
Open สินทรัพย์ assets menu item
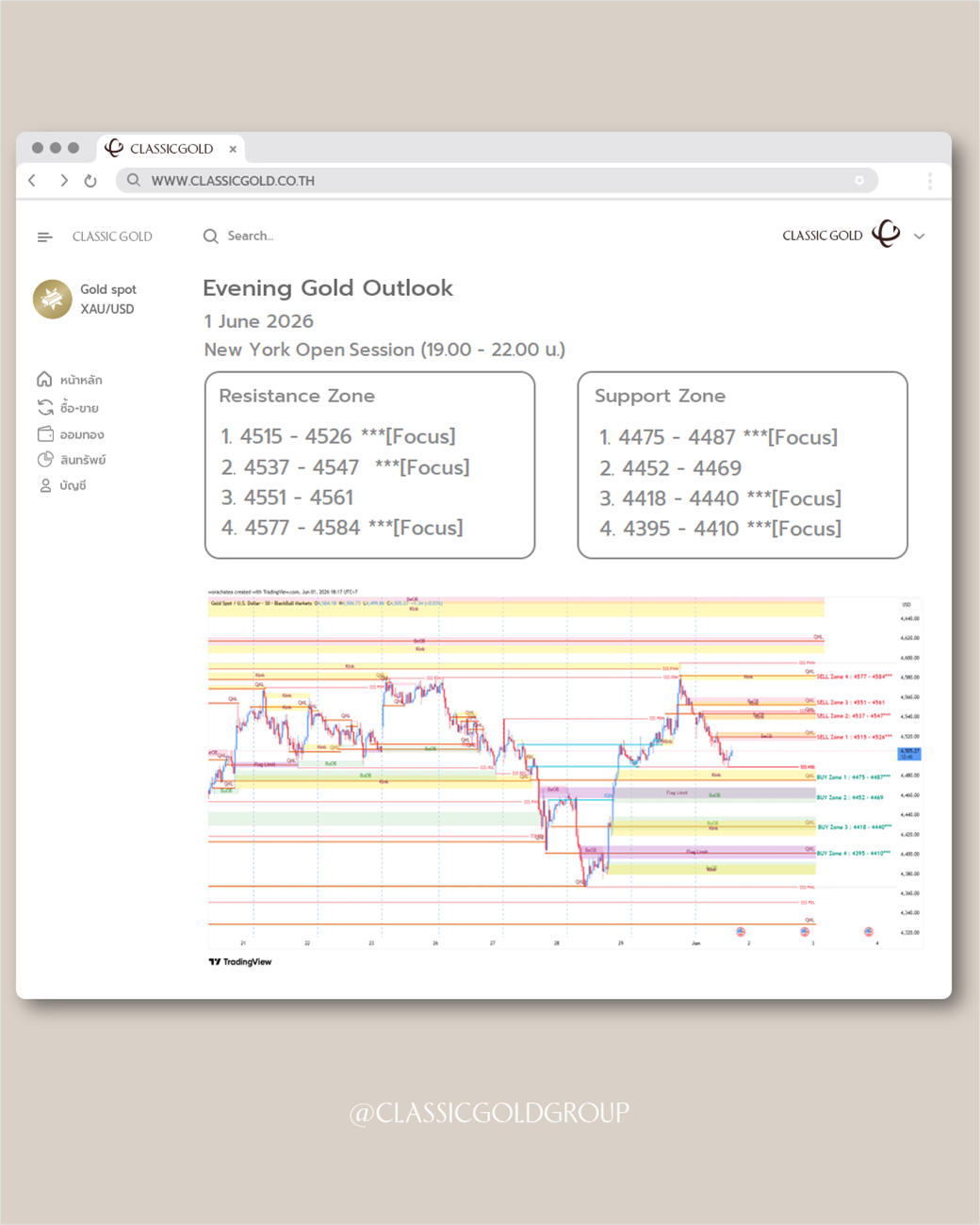click(72, 460)
